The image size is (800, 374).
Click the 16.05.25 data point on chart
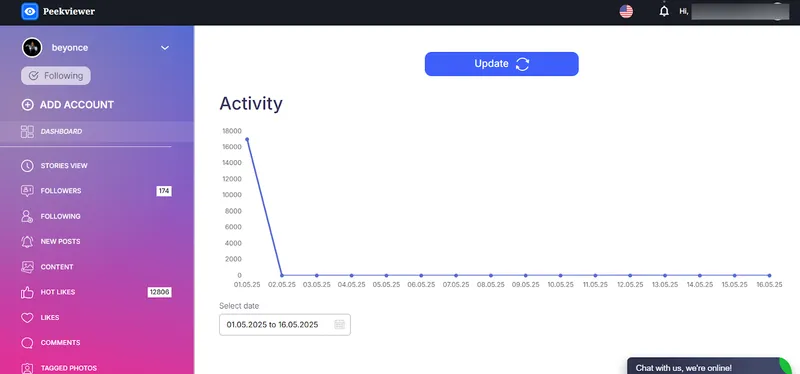click(x=769, y=276)
